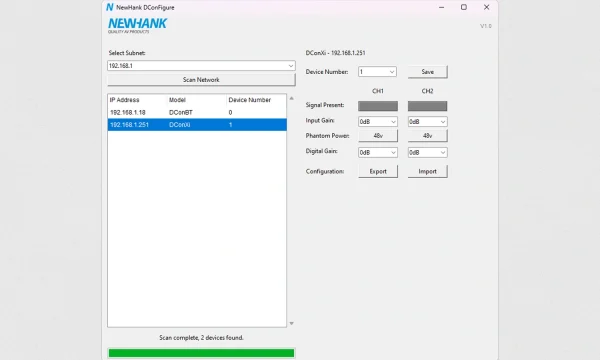Click the Model column header

[196, 100]
